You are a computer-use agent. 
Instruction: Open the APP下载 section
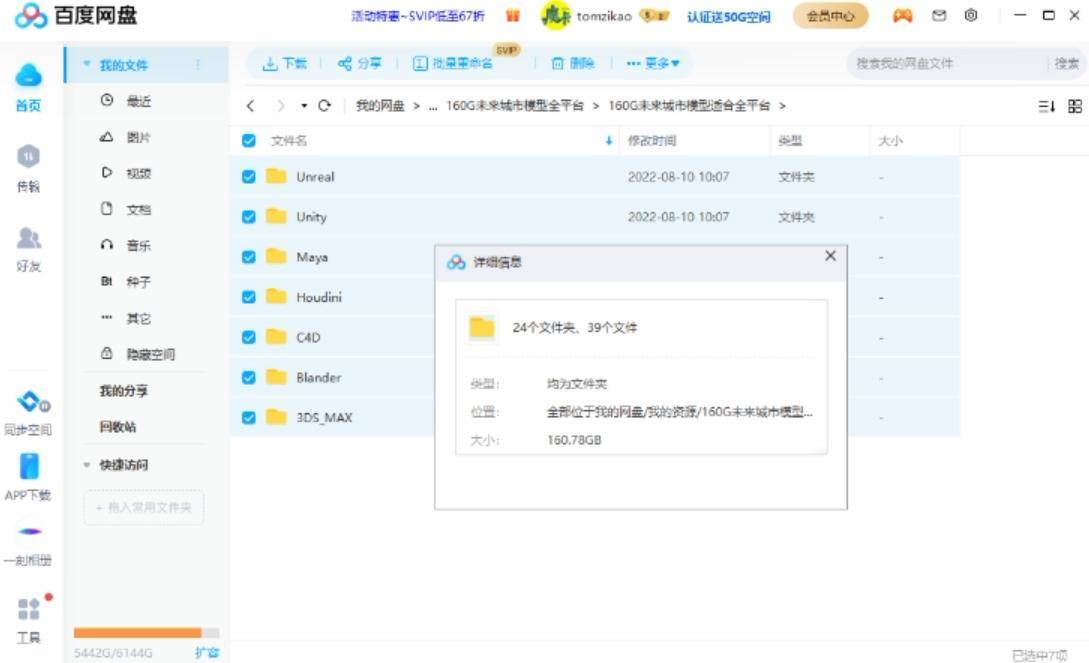(28, 478)
